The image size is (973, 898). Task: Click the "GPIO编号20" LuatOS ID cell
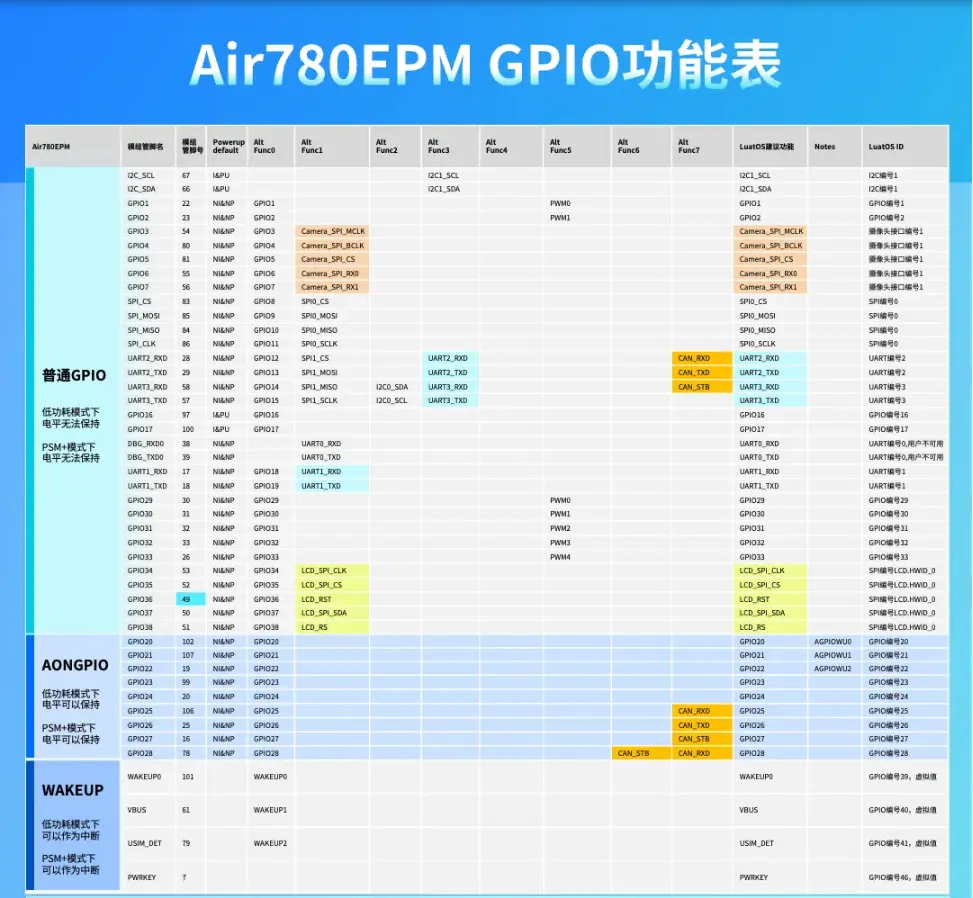pyautogui.click(x=888, y=642)
